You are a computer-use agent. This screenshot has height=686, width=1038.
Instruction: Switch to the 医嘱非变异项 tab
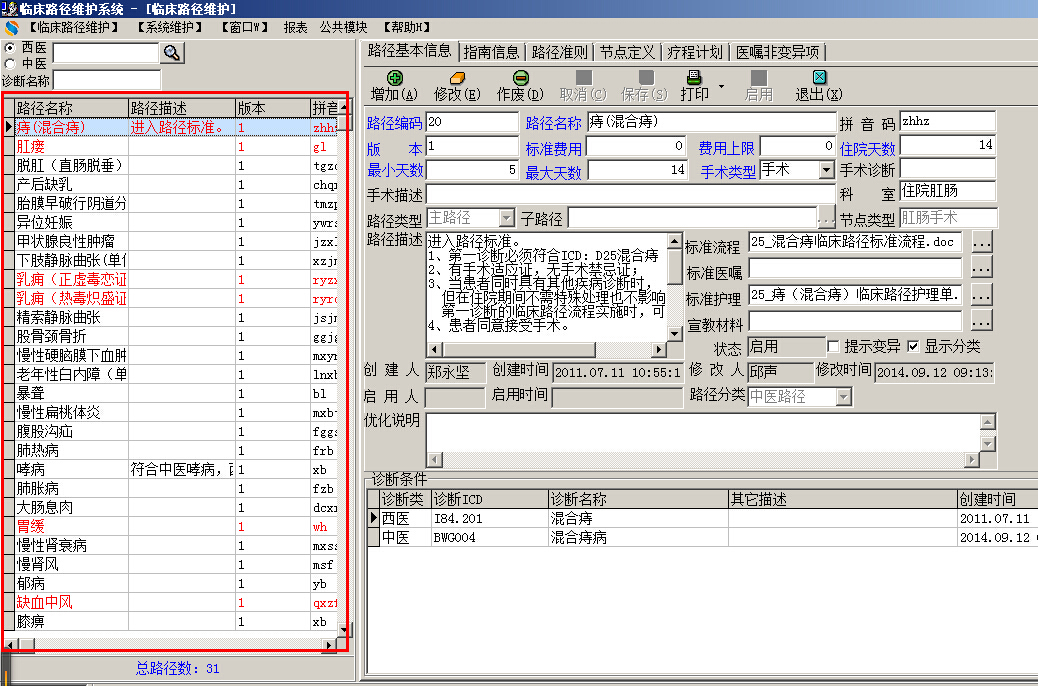(778, 52)
